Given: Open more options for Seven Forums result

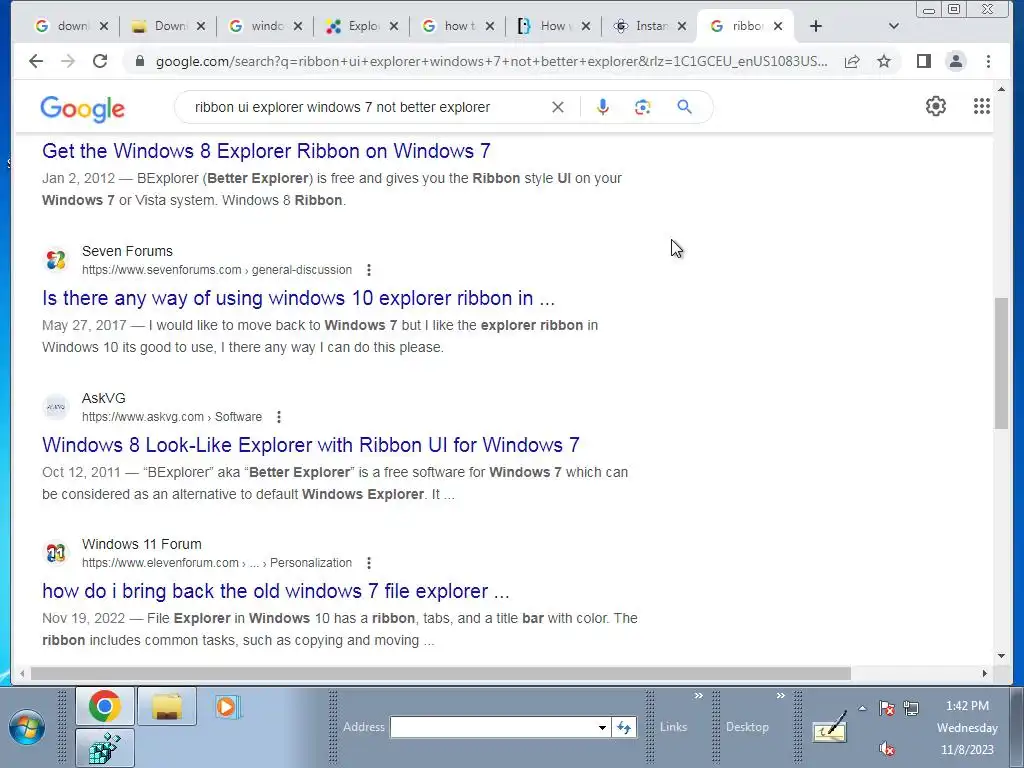Looking at the screenshot, I should coord(369,270).
